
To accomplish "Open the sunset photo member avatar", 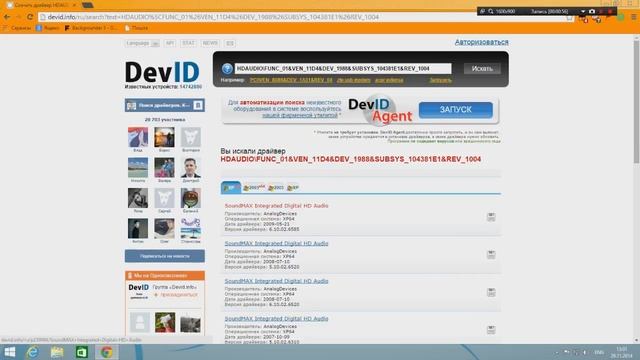I will (164, 137).
